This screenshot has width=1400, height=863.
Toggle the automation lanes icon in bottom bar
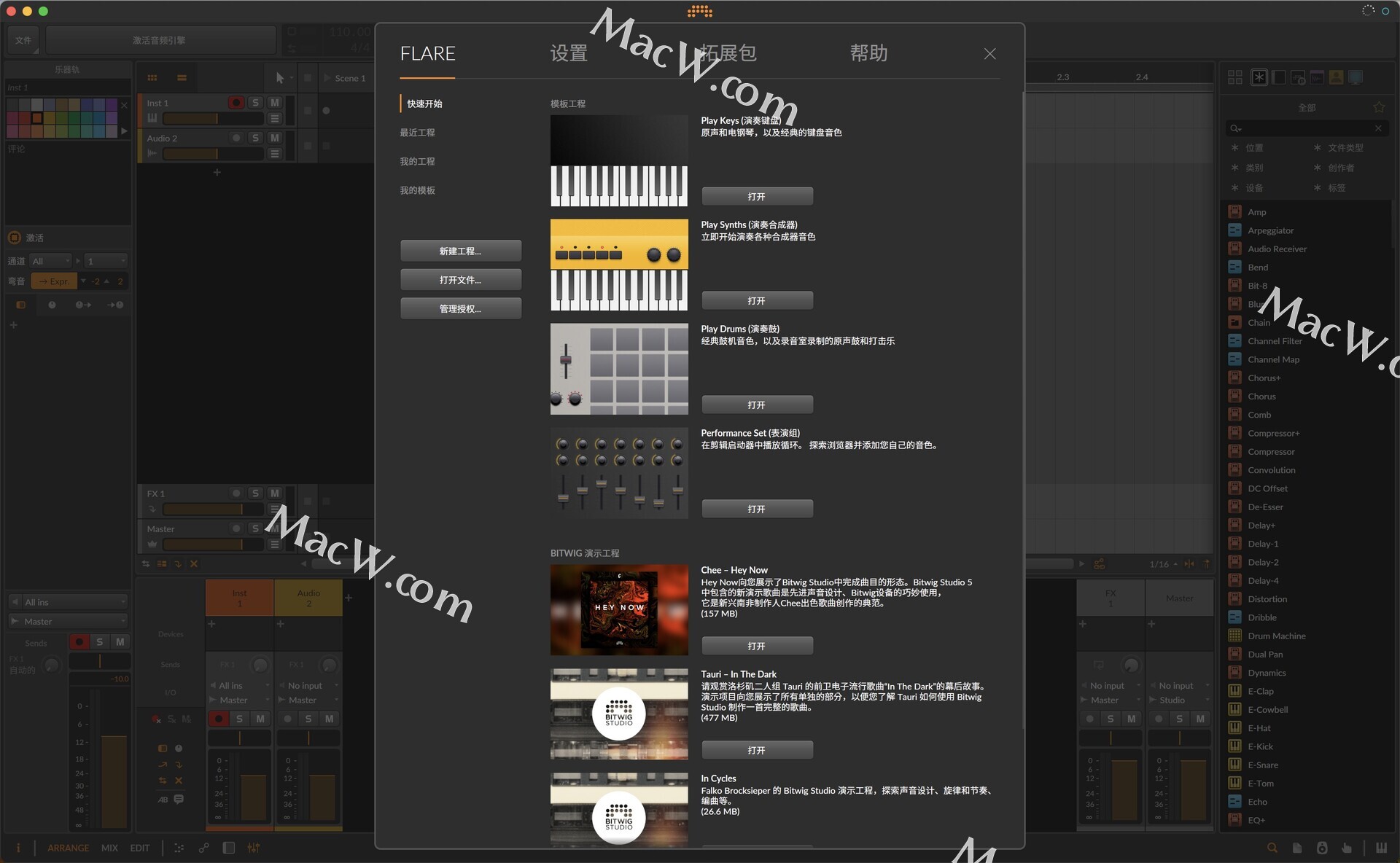[x=179, y=848]
